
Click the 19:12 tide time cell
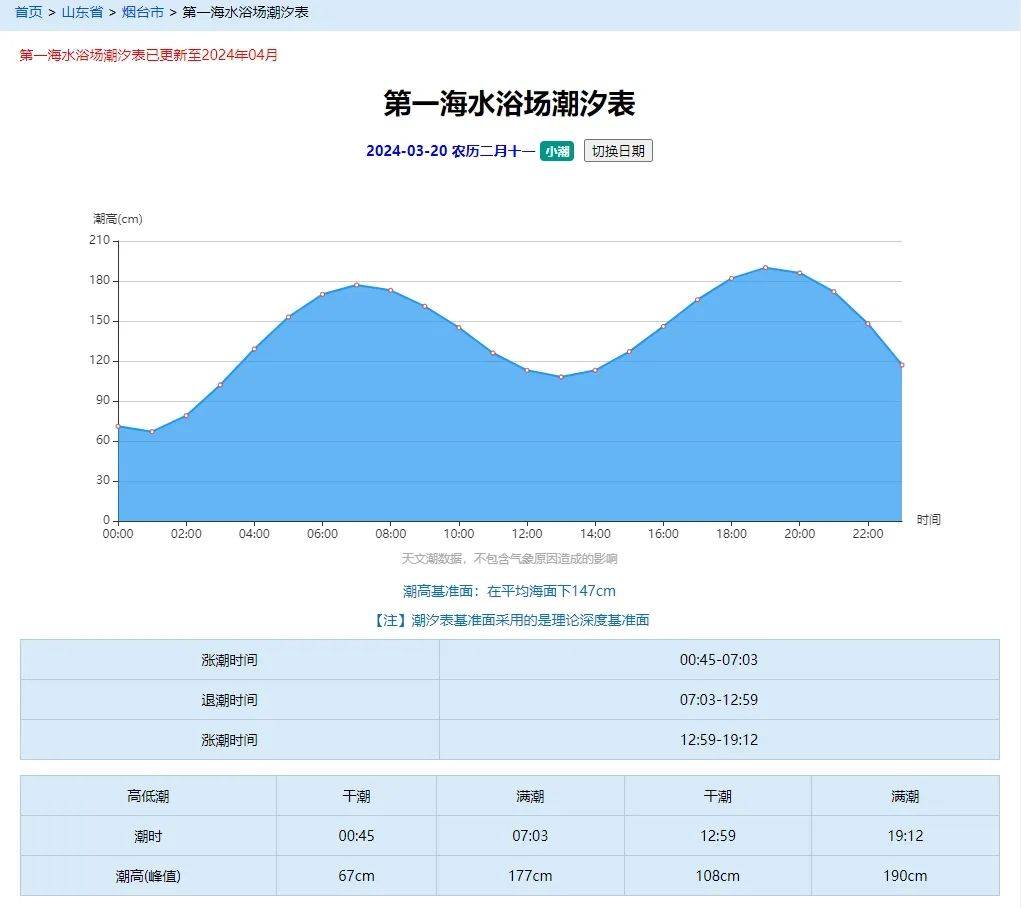(x=904, y=836)
